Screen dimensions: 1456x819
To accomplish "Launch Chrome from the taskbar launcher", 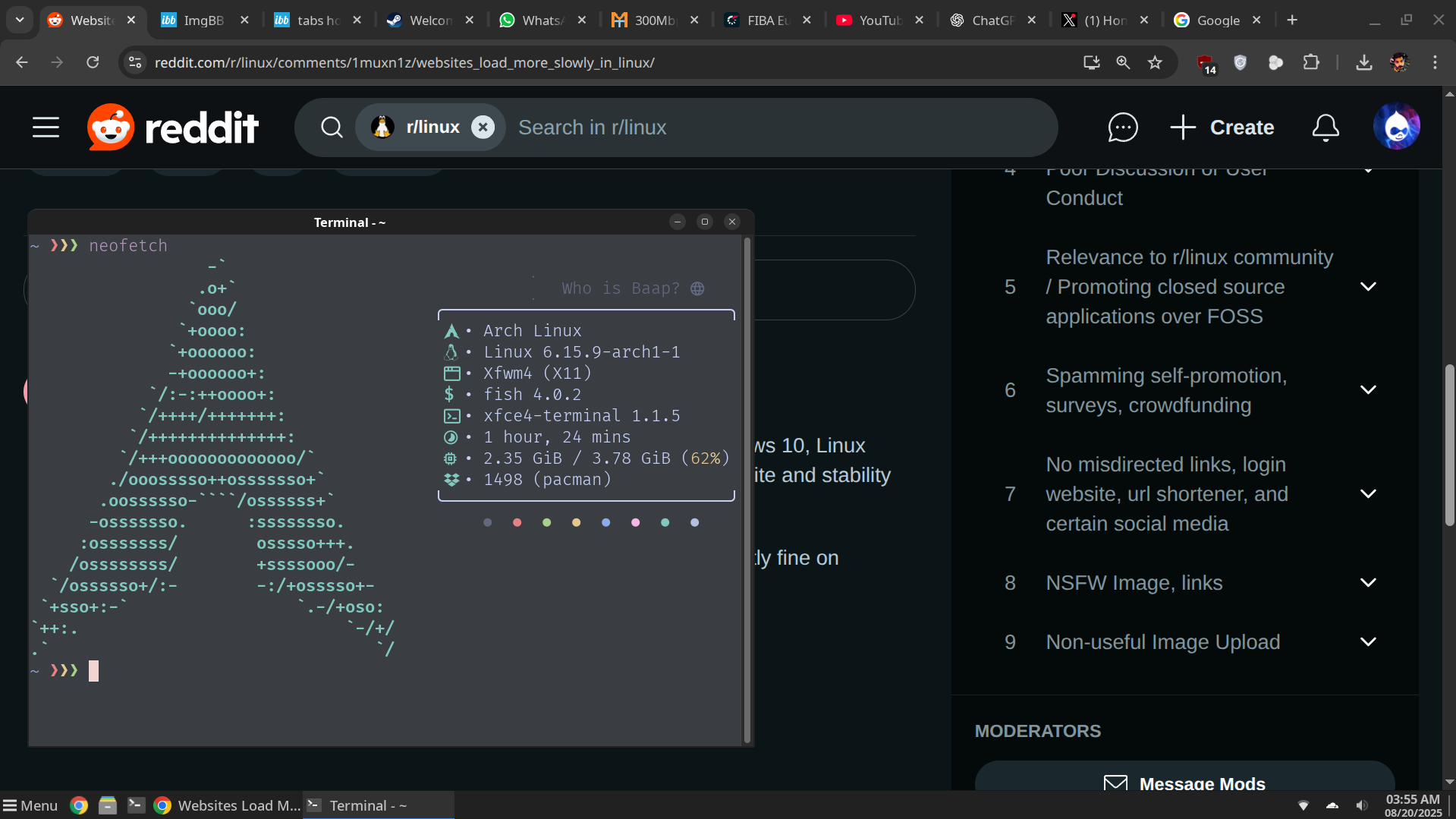I will [79, 805].
